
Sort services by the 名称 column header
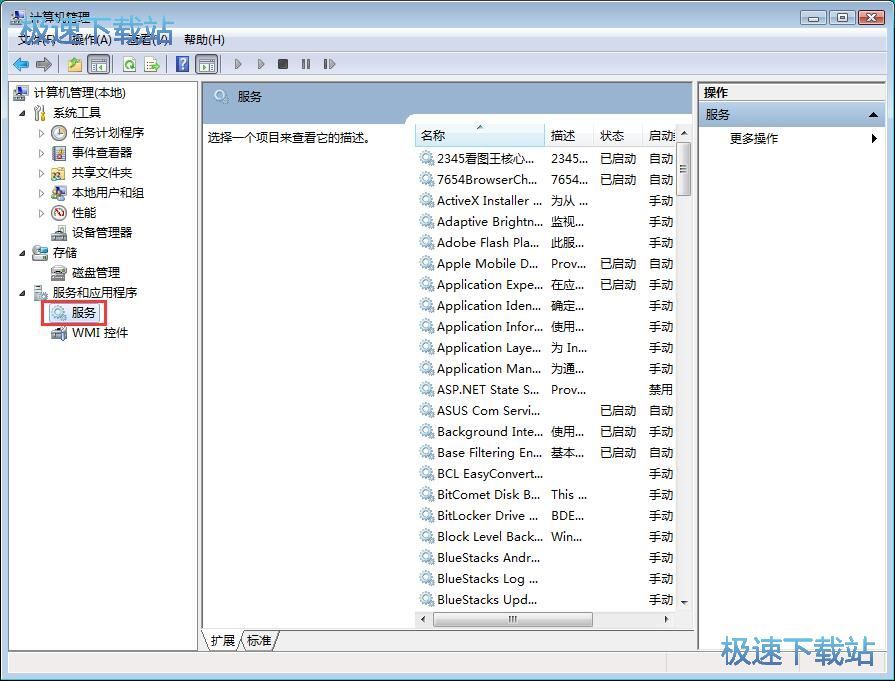tap(479, 135)
